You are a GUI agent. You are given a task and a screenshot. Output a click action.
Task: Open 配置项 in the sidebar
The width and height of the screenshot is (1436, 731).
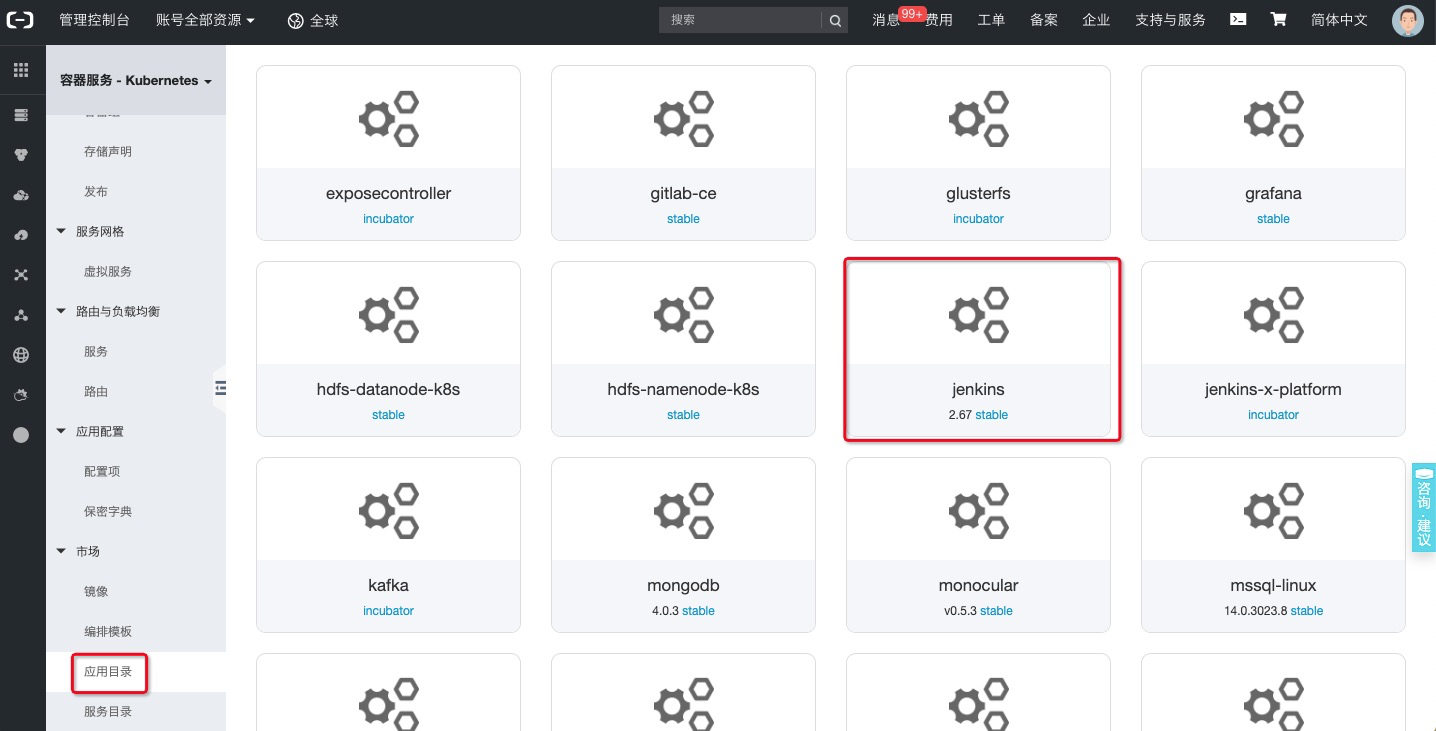pos(102,471)
